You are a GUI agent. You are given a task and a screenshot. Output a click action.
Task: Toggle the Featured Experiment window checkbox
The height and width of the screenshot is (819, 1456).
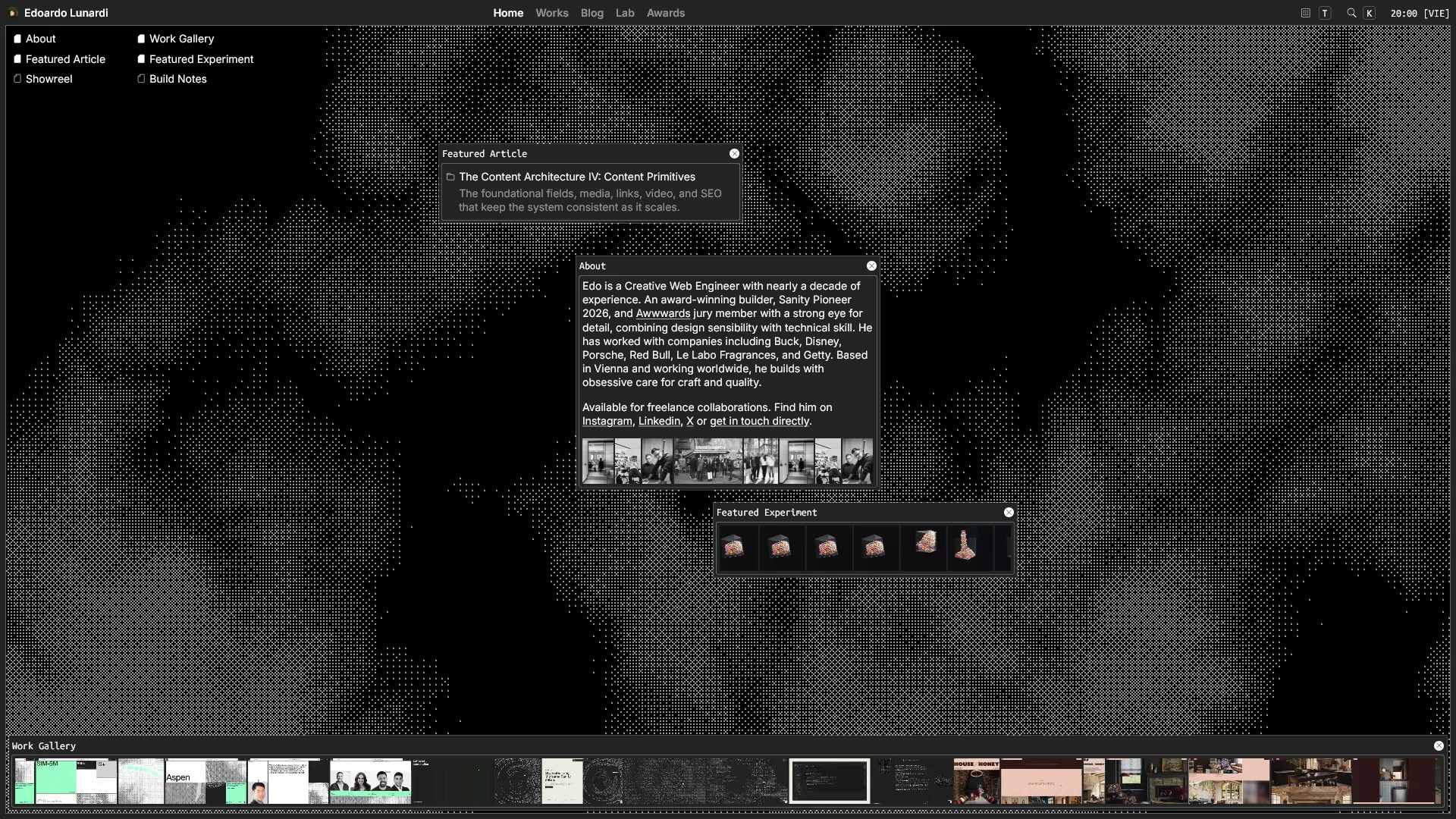141,59
